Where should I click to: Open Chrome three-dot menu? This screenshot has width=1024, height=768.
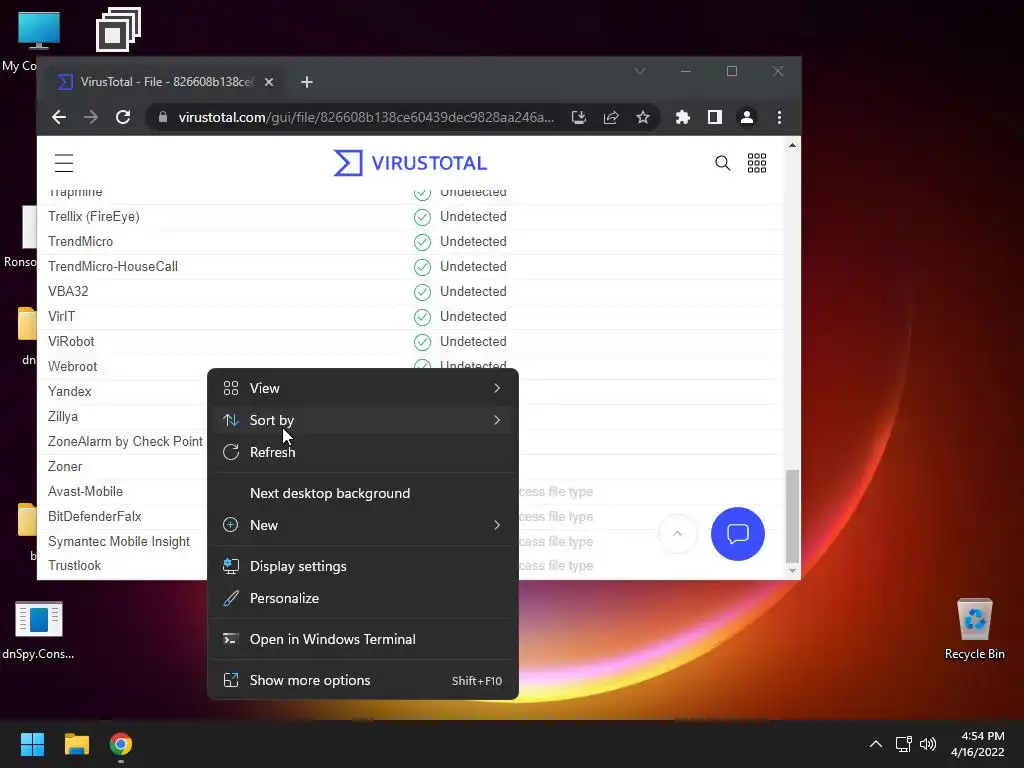click(779, 117)
